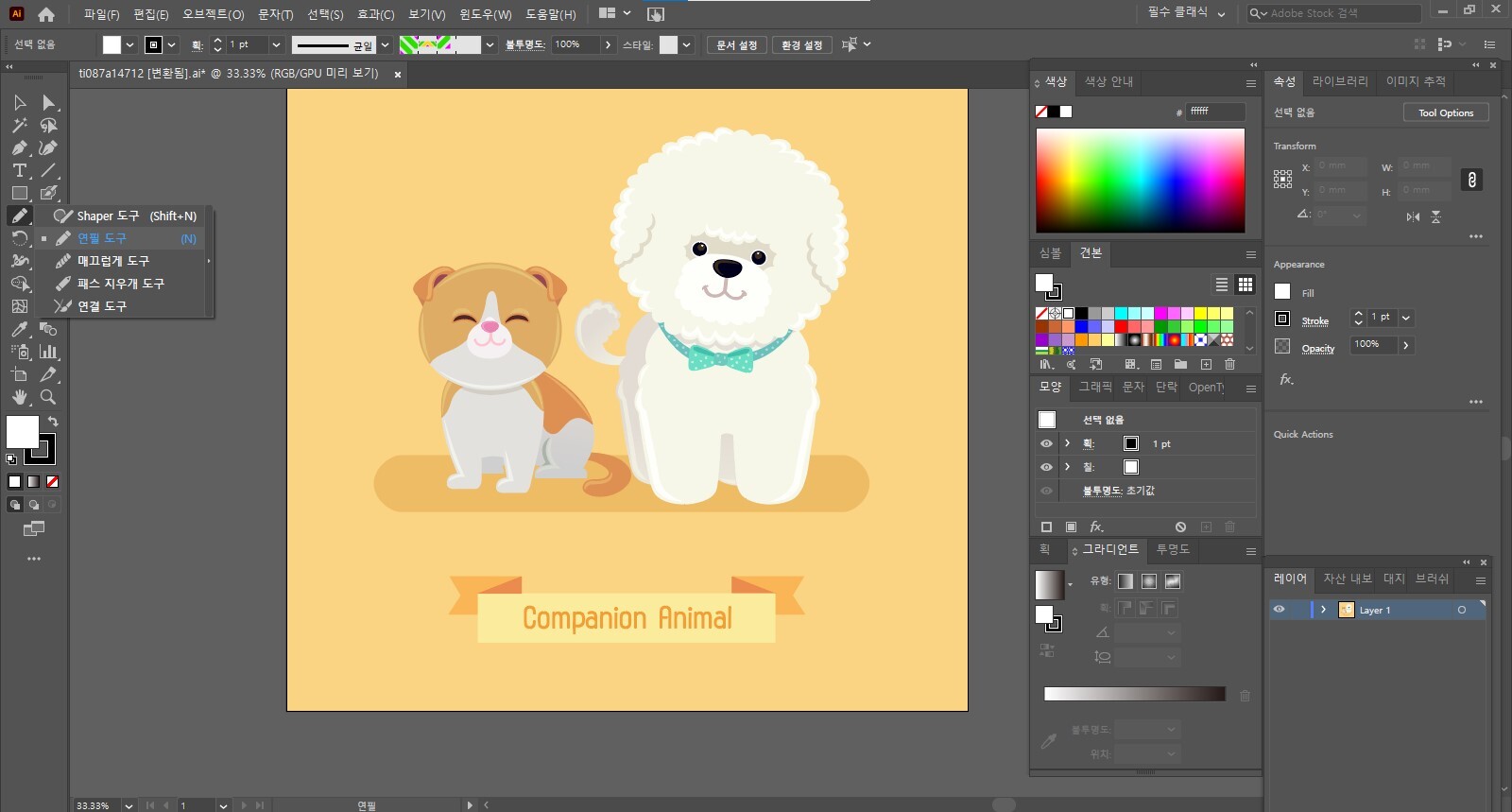Open the 효과(C) menu
The width and height of the screenshot is (1512, 812).
coord(375,14)
